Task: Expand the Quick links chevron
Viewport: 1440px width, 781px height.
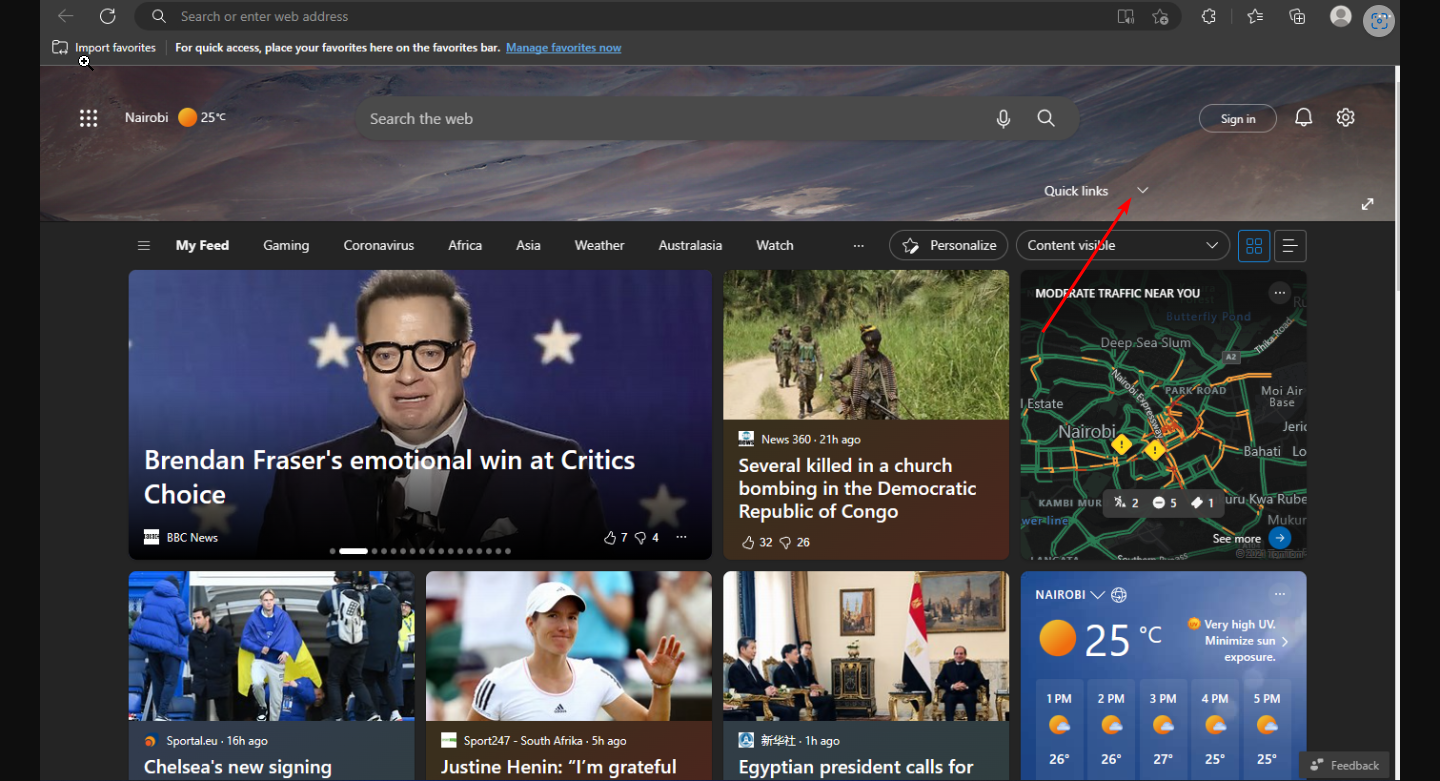Action: pyautogui.click(x=1143, y=190)
